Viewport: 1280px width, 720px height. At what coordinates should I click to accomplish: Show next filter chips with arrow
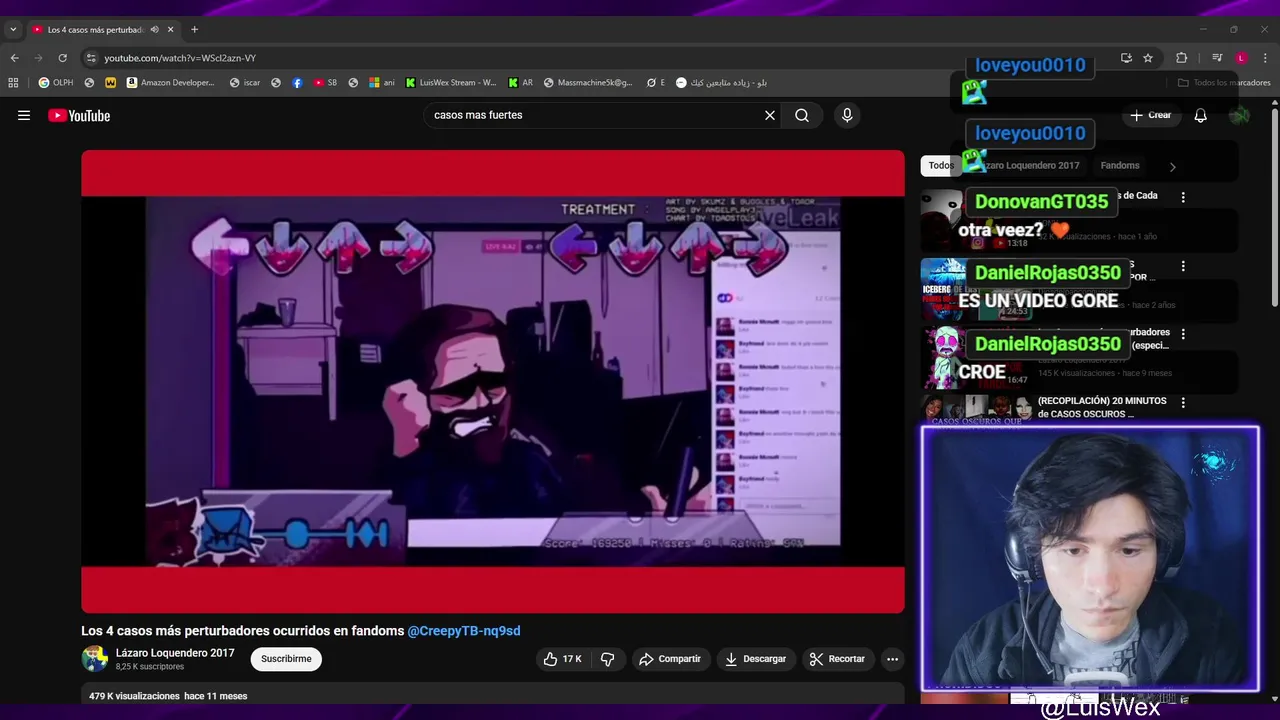[1172, 166]
